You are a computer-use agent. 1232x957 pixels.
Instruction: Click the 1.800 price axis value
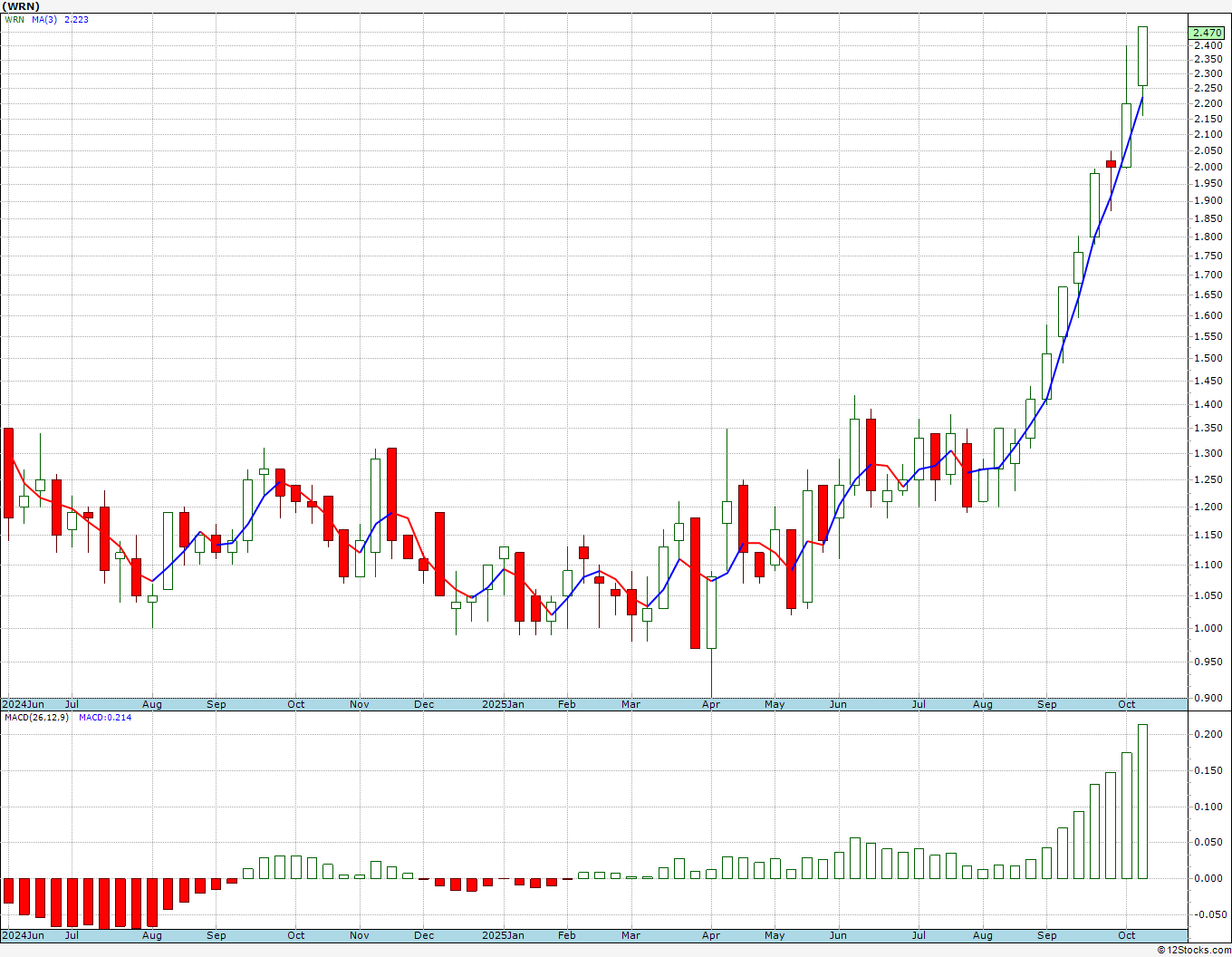point(1208,237)
